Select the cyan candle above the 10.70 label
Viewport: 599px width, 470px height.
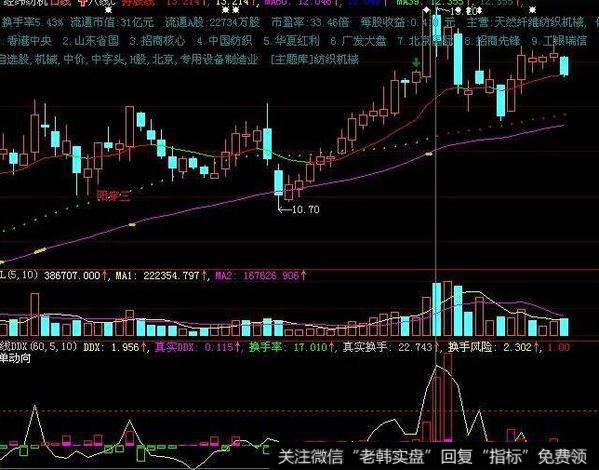click(x=279, y=183)
